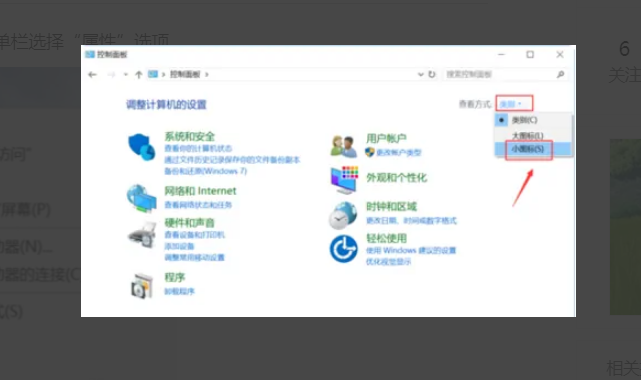Image resolution: width=641 pixels, height=380 pixels.
Task: Open the address bar history dropdown
Action: (x=420, y=74)
